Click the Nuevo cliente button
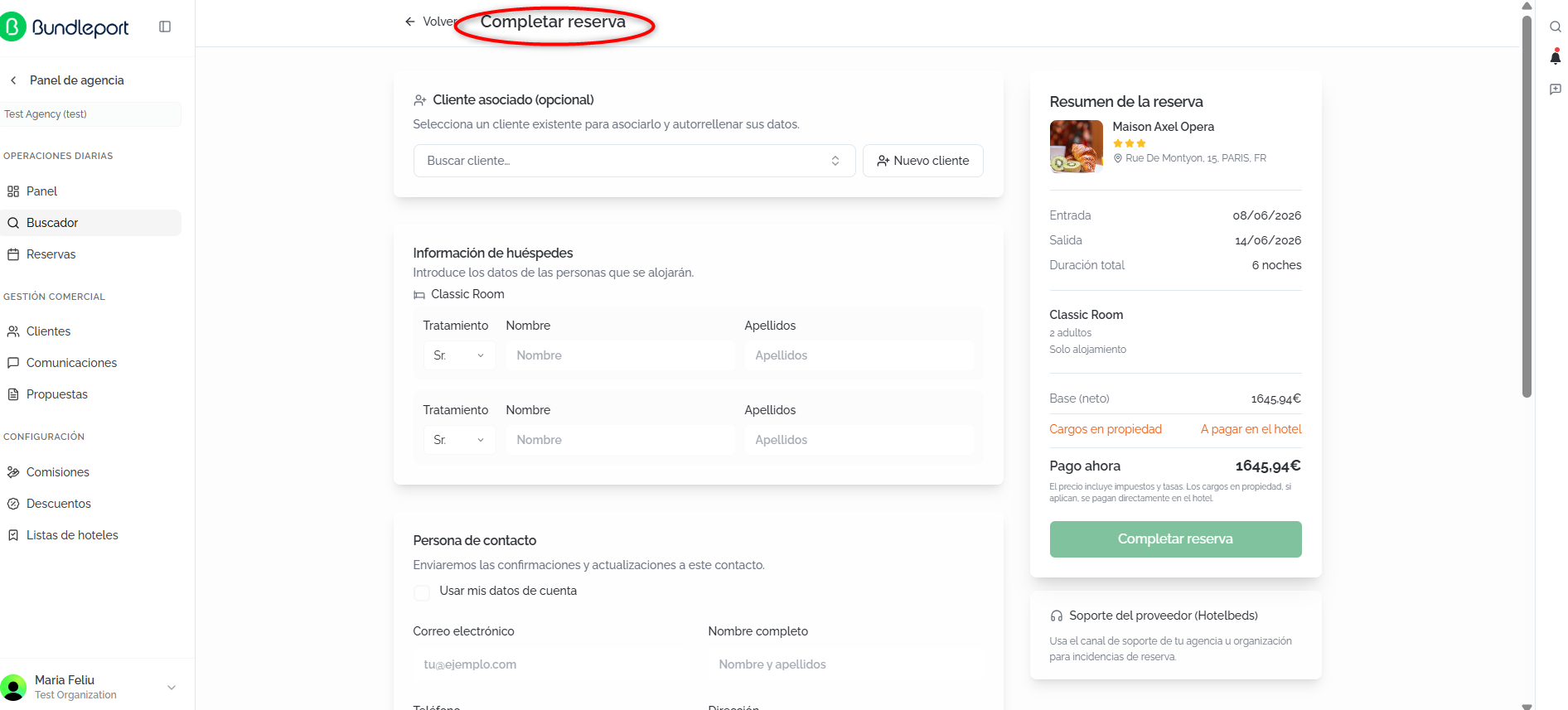Screen dimensions: 1568x710 click(x=922, y=161)
